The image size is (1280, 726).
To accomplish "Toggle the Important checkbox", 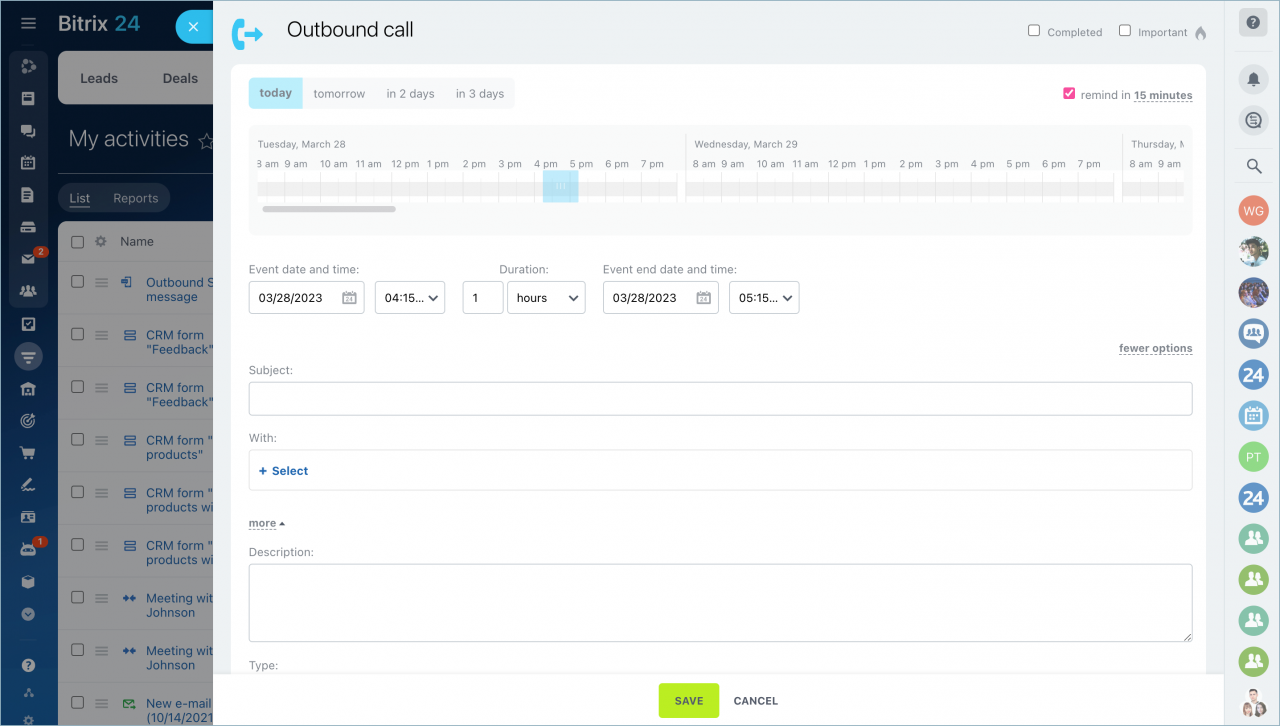I will [x=1125, y=31].
